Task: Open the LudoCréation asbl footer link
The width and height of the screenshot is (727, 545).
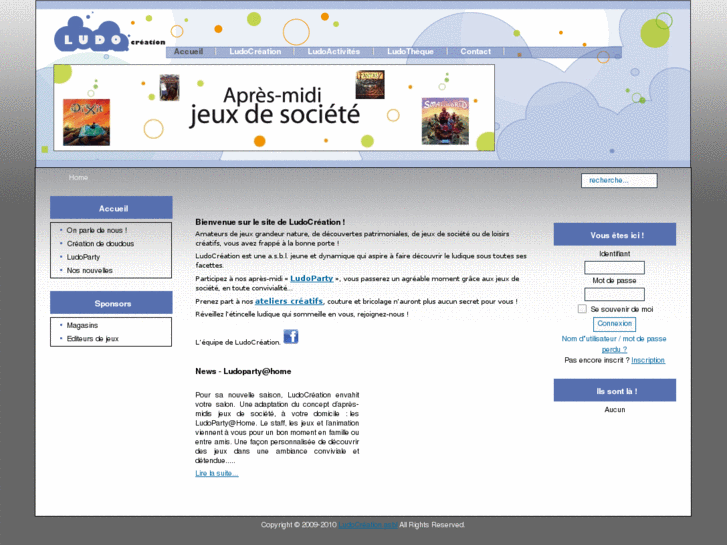Action: pos(368,525)
